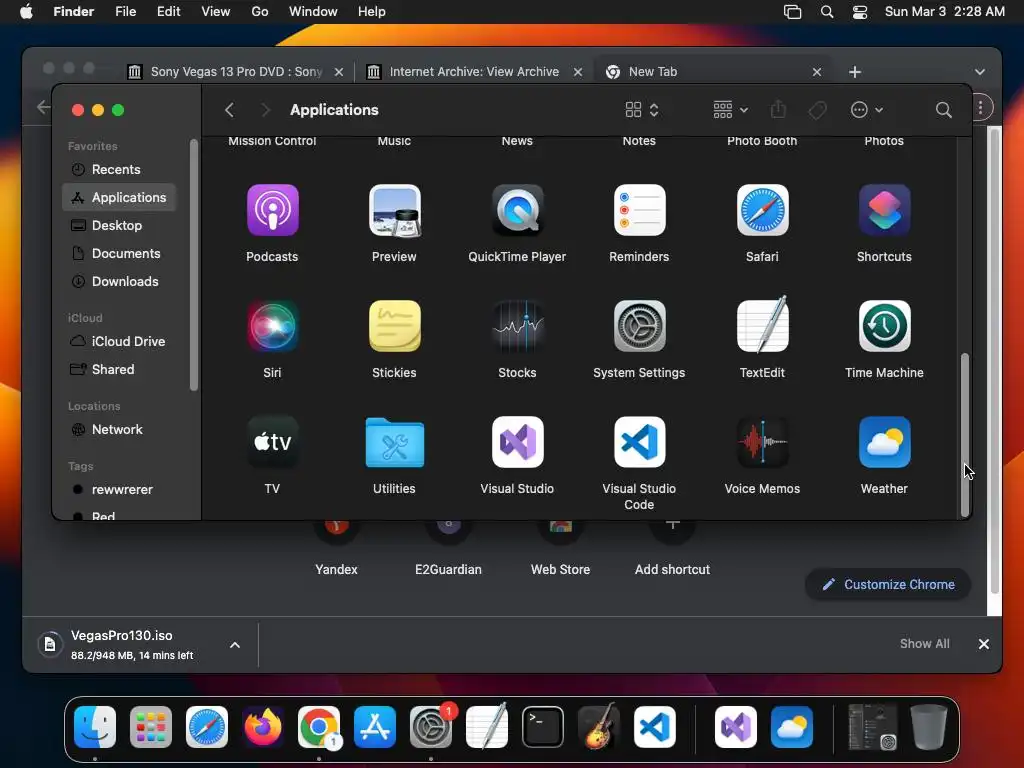The width and height of the screenshot is (1024, 768).
Task: Open the Trash in the Dock
Action: point(929,727)
